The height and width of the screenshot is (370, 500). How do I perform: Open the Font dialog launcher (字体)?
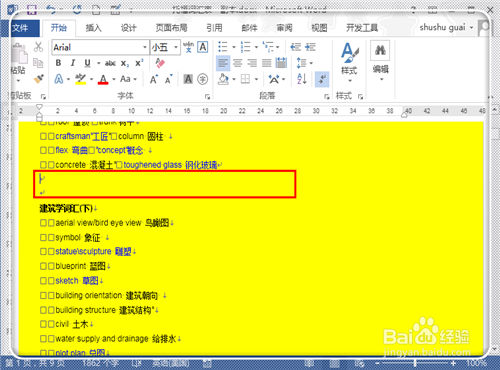pos(207,97)
